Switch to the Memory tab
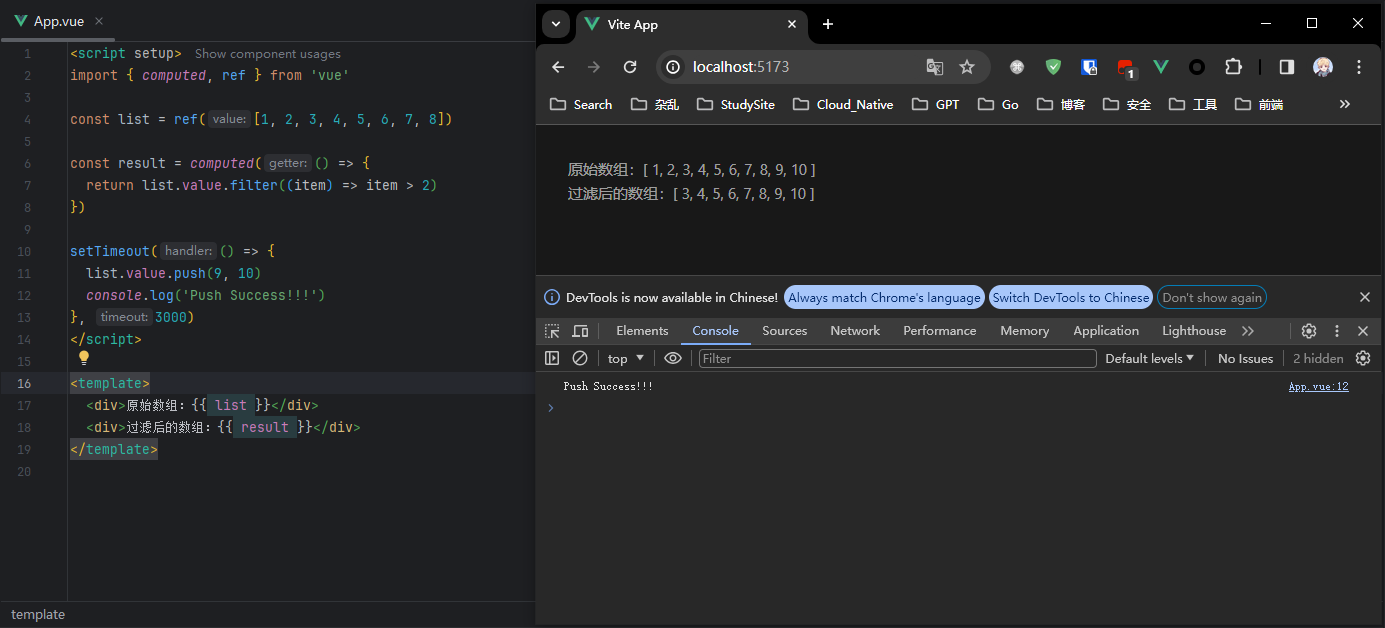 (1025, 331)
